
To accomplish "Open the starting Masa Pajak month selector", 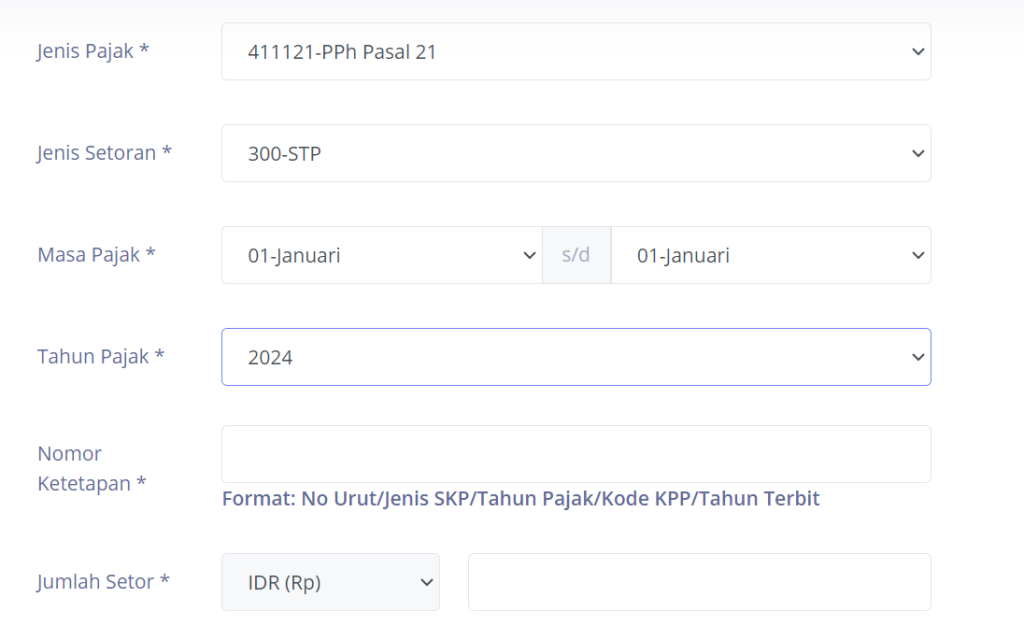I will (380, 255).
